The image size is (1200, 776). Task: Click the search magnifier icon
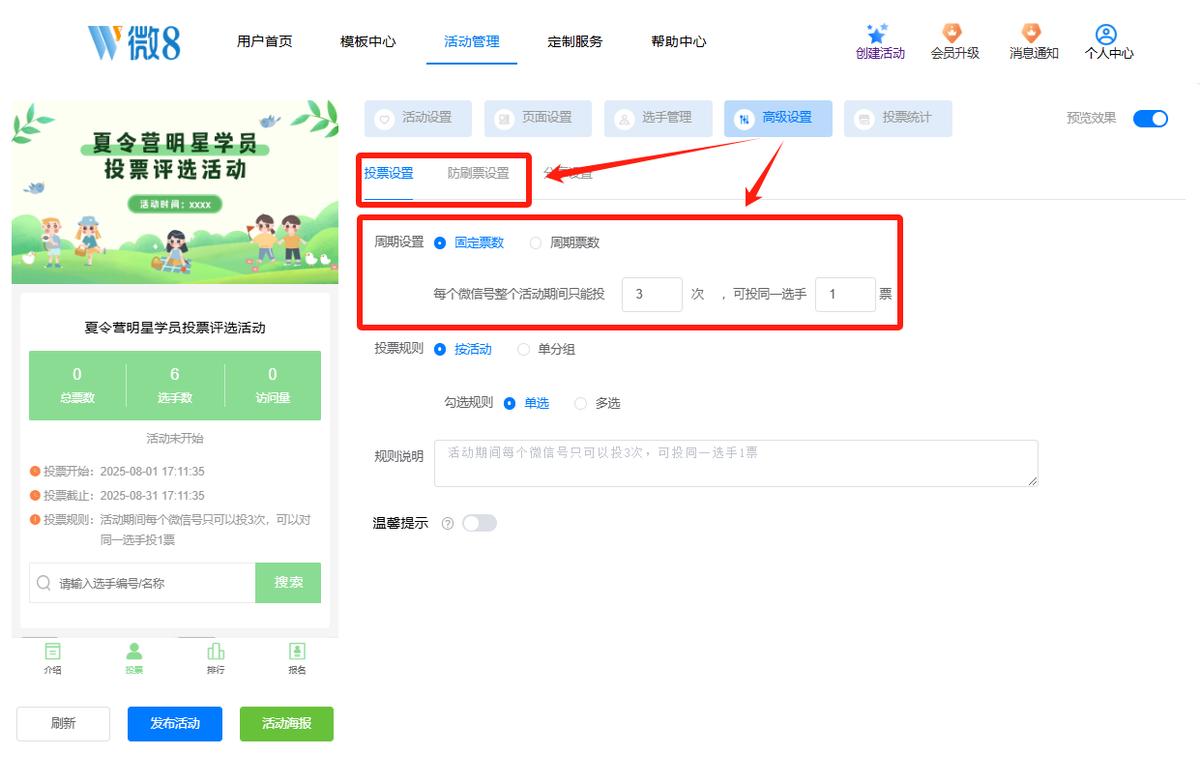(44, 583)
